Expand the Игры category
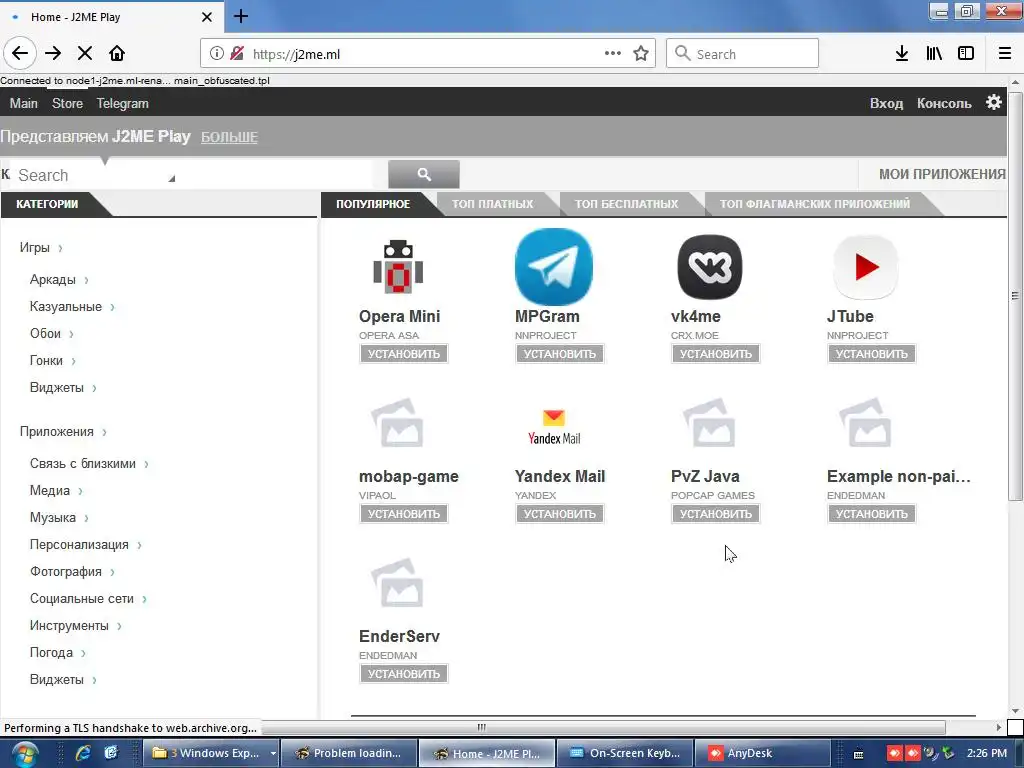 pos(40,248)
